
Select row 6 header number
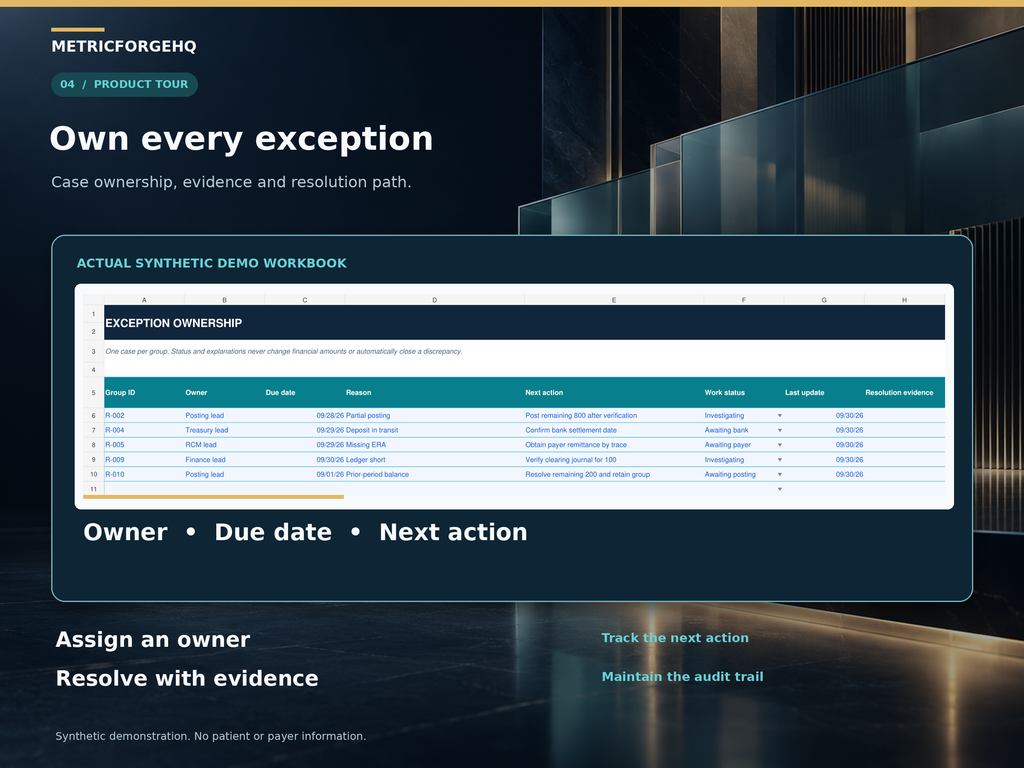pyautogui.click(x=93, y=415)
